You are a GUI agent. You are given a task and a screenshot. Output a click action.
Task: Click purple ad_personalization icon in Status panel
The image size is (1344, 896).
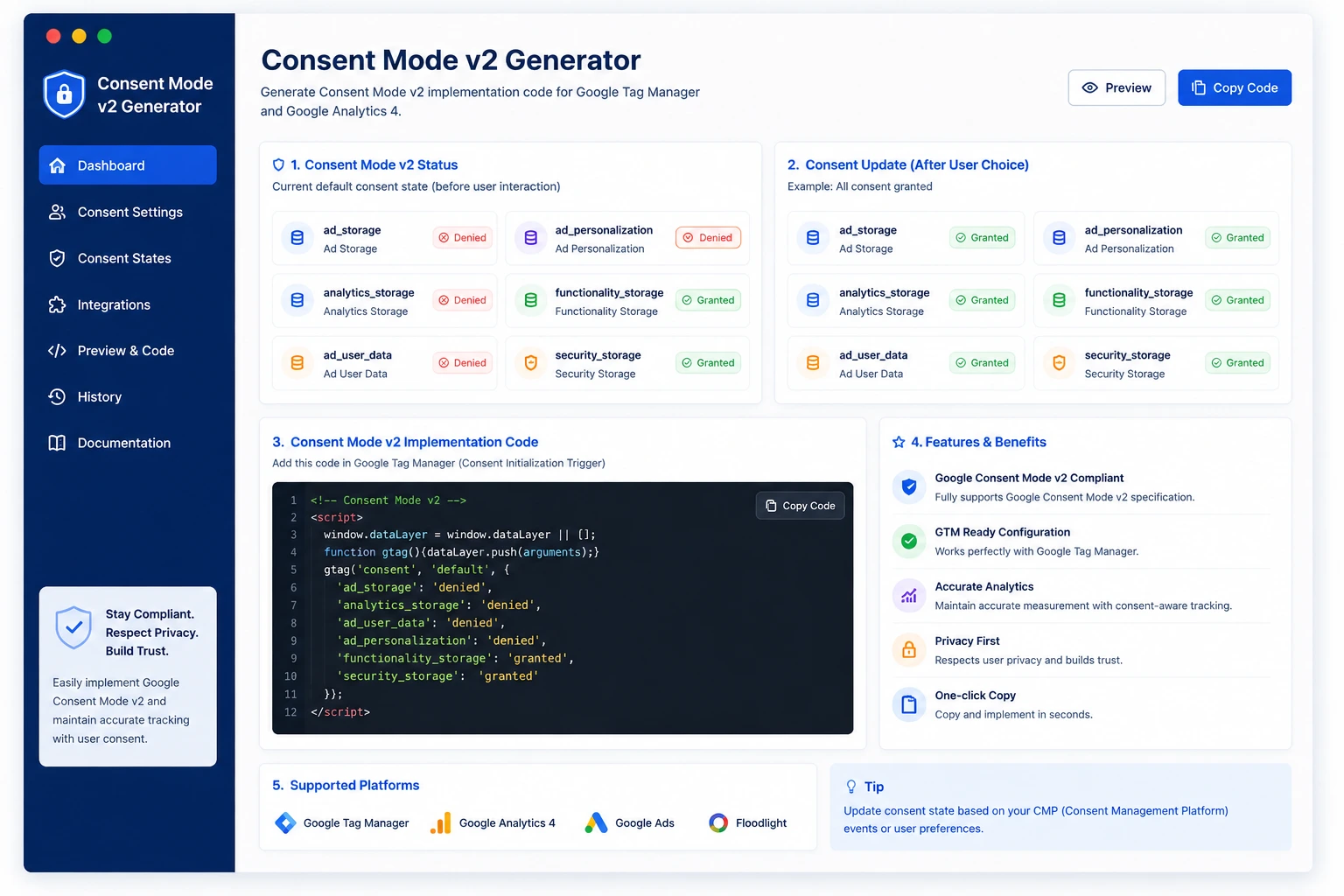tap(530, 238)
